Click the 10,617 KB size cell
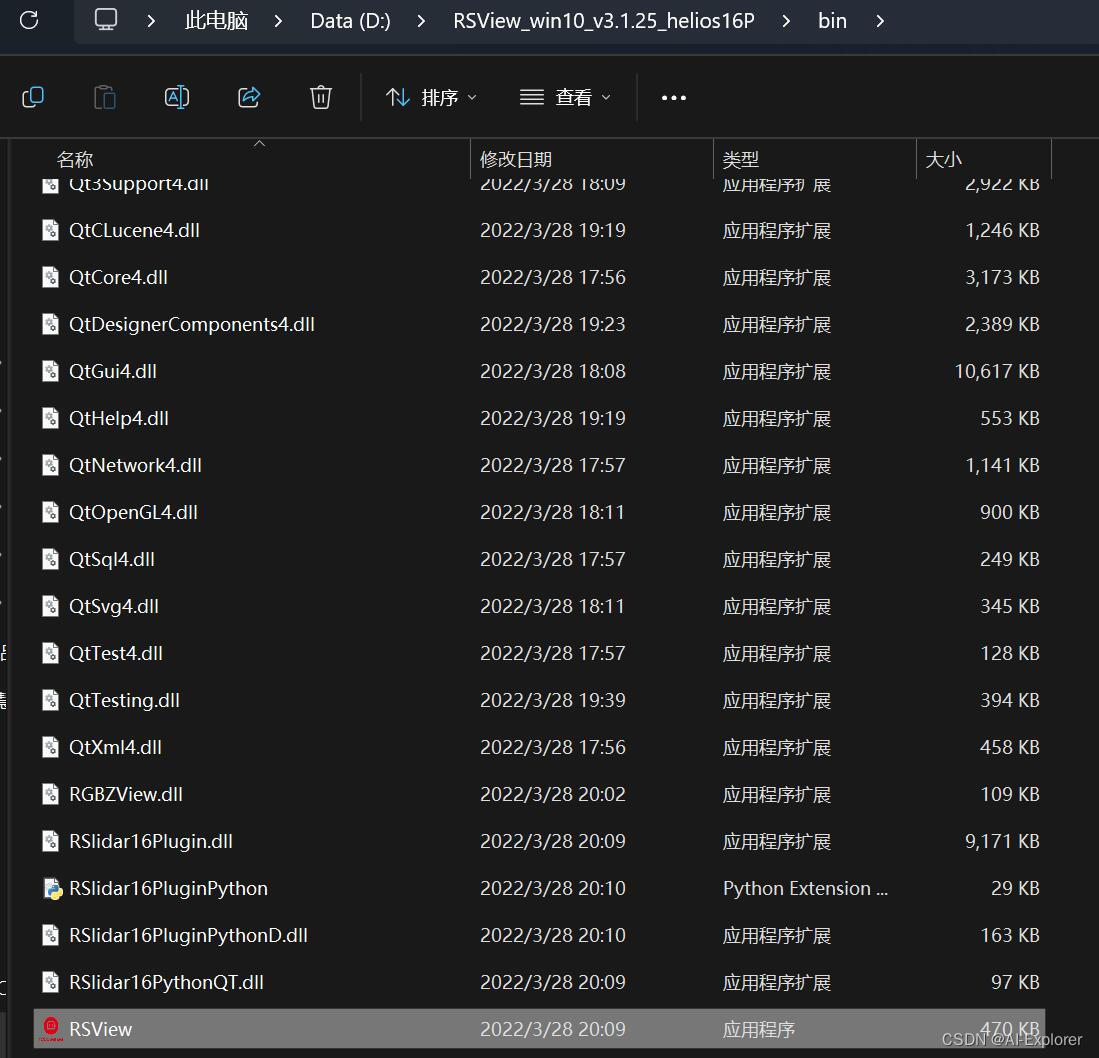Image resolution: width=1099 pixels, height=1058 pixels. (x=997, y=371)
